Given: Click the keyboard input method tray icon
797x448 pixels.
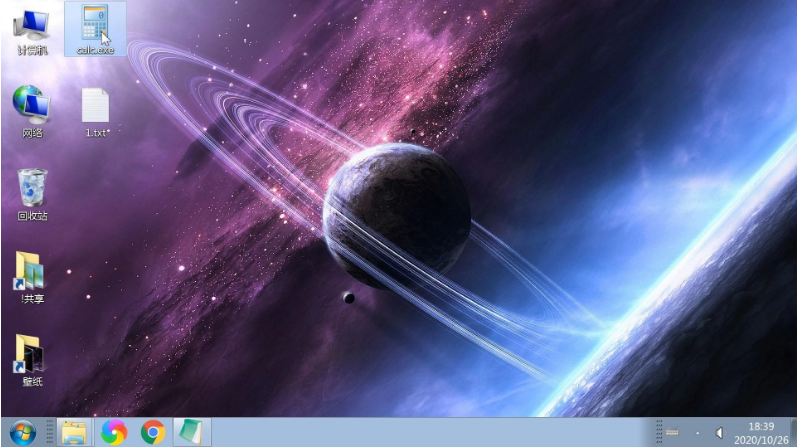Looking at the screenshot, I should click(672, 432).
